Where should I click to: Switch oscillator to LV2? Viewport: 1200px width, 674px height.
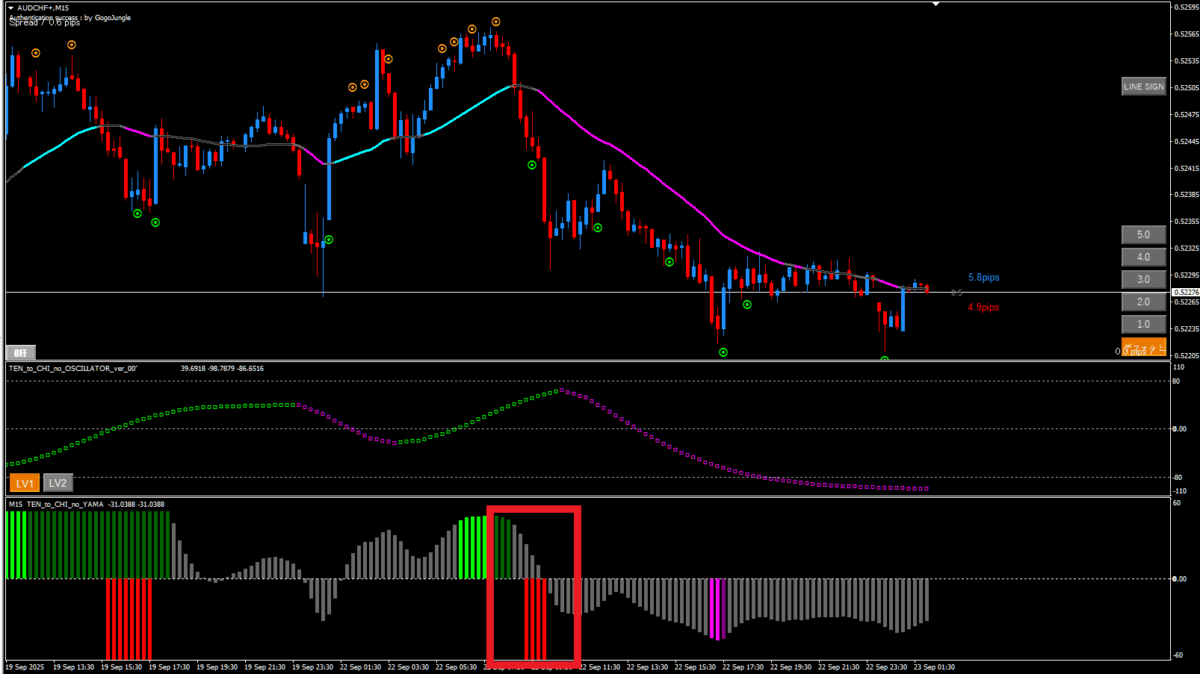pos(59,483)
